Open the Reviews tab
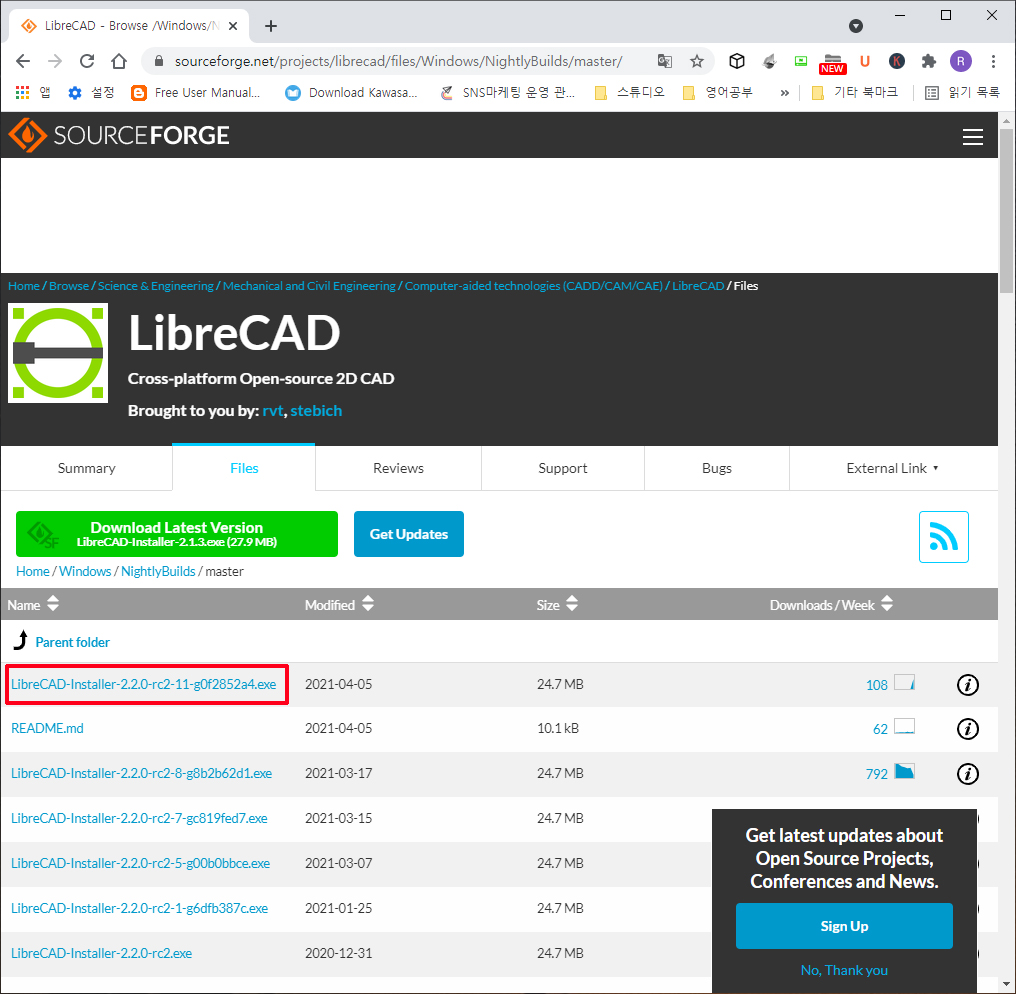Viewport: 1016px width, 994px height. (x=398, y=468)
